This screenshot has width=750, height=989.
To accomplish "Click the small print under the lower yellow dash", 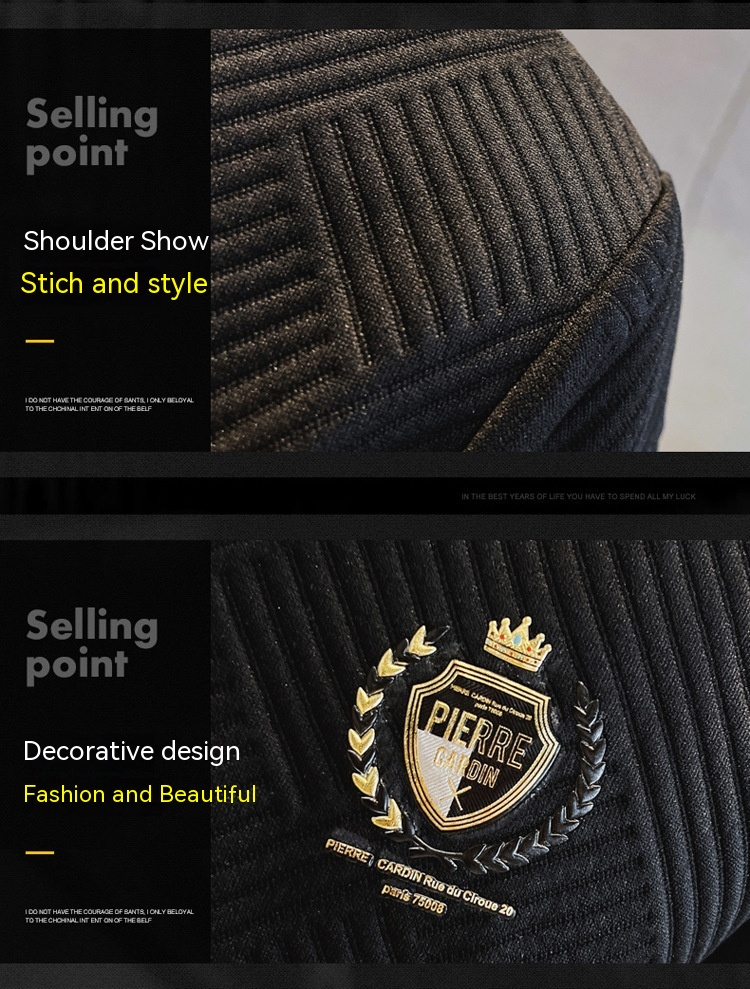I will tap(109, 916).
